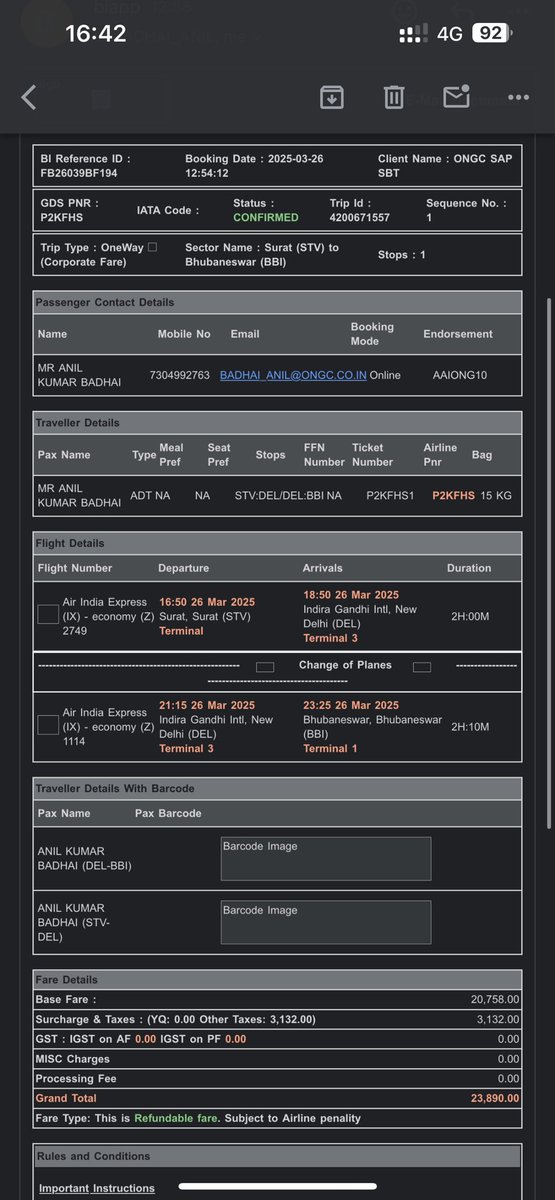This screenshot has height=1200, width=555.
Task: Tap the trash delete icon
Action: pos(394,97)
